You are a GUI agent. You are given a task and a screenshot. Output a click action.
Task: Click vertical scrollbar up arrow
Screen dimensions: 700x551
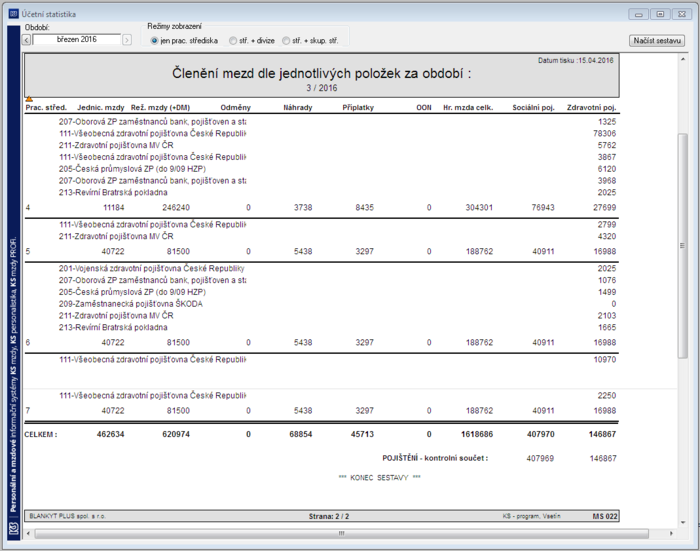[x=683, y=59]
